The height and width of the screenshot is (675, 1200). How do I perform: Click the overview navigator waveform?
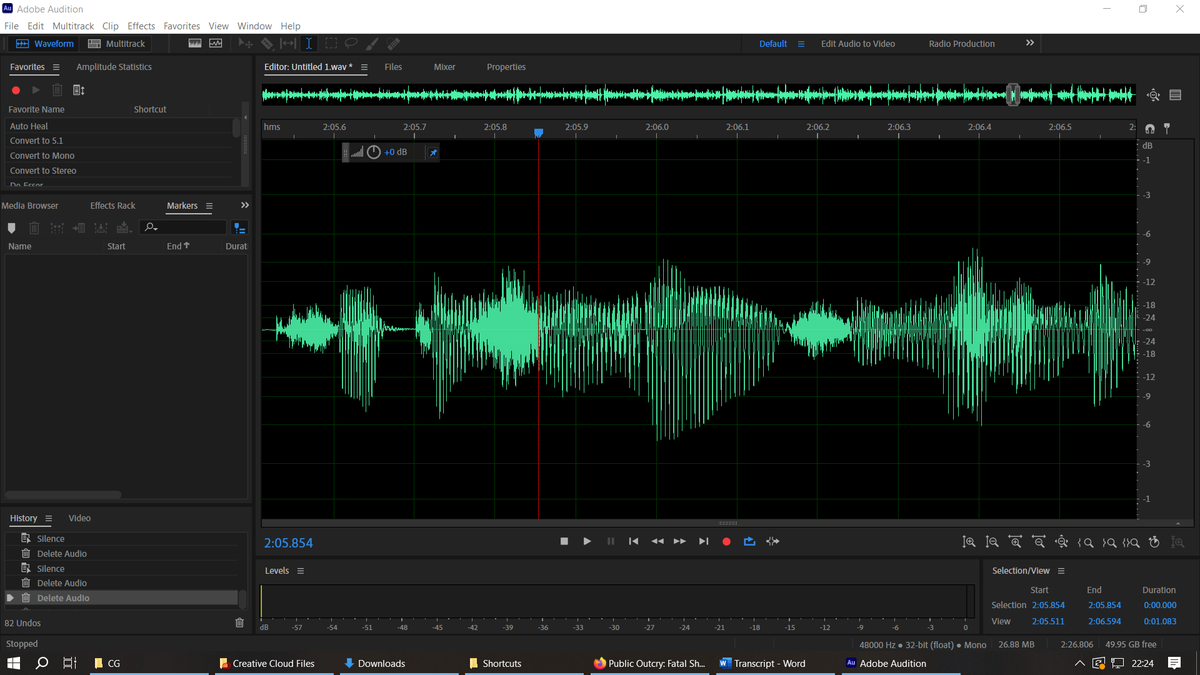click(698, 95)
